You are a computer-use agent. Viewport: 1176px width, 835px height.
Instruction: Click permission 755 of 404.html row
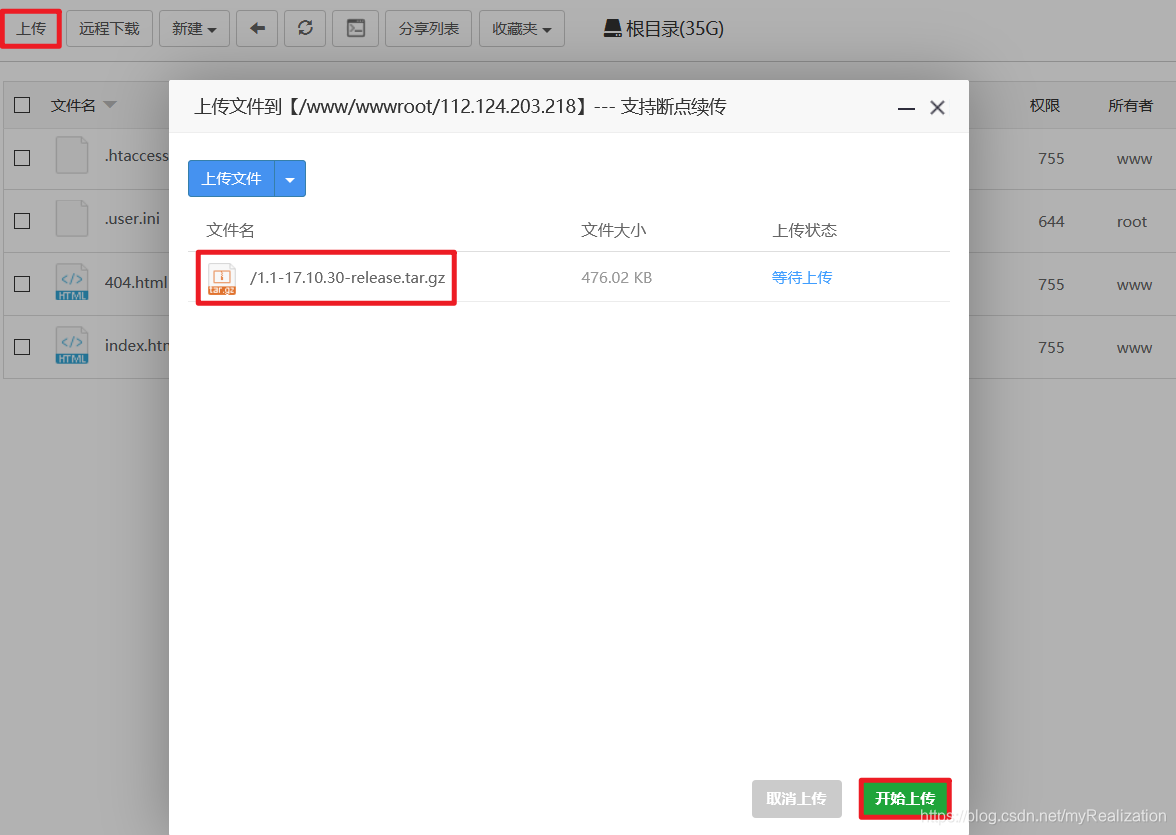point(1051,284)
